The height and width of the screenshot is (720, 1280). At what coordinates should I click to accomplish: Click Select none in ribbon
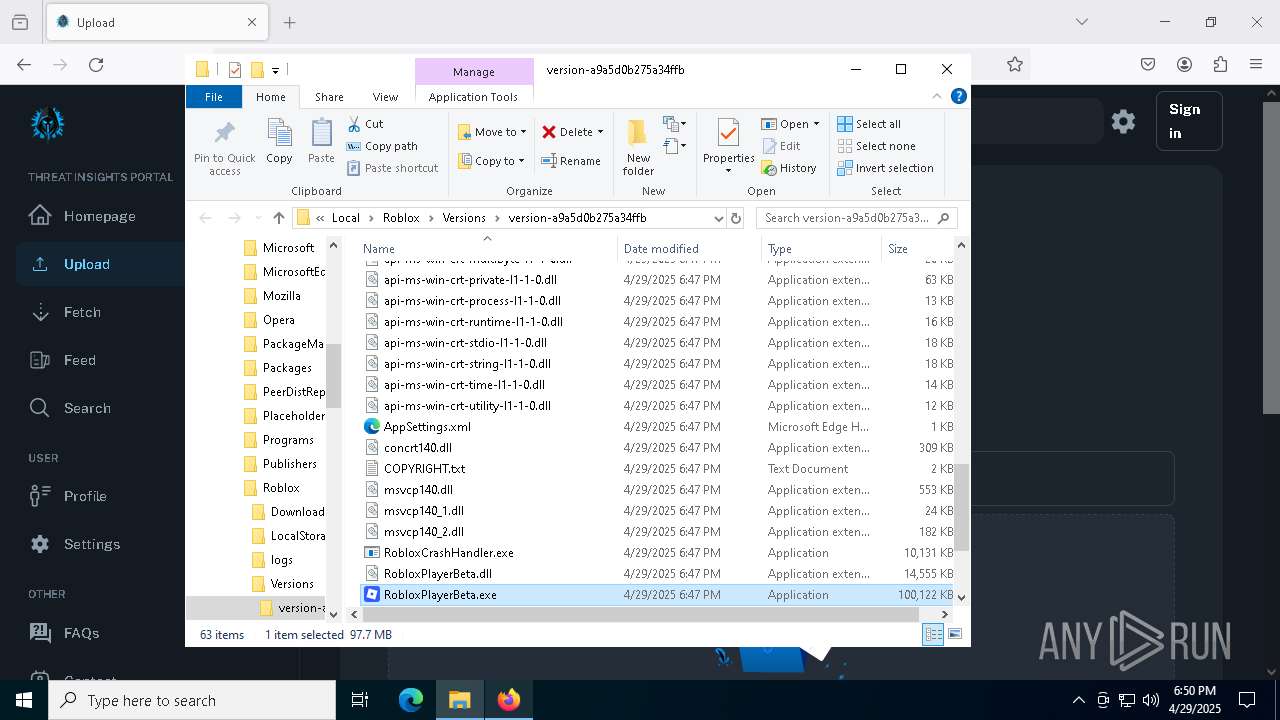(x=876, y=146)
